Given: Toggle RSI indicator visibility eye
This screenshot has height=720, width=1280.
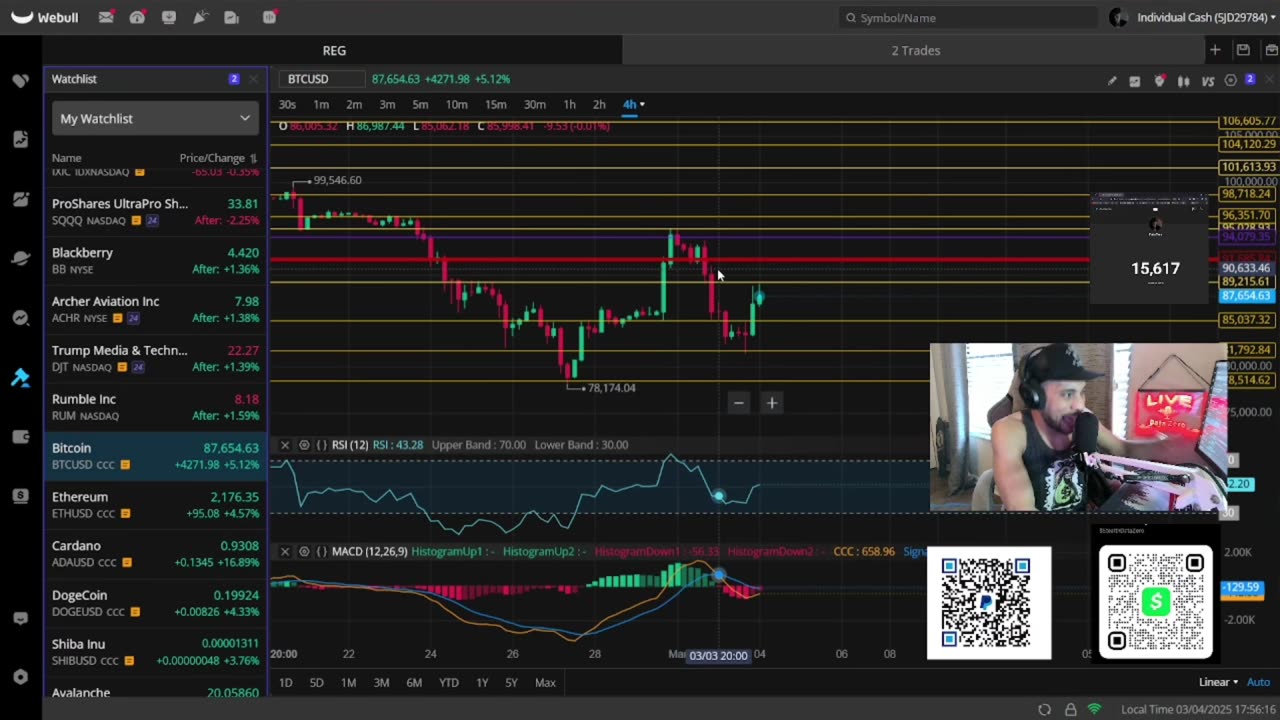Looking at the screenshot, I should (x=304, y=445).
